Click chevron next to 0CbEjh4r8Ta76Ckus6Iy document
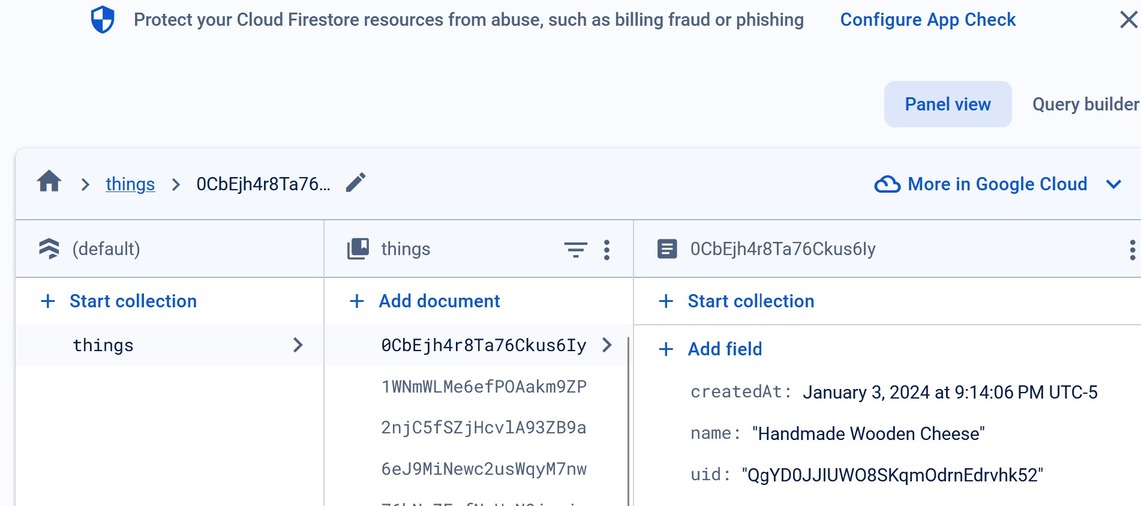 (x=607, y=345)
